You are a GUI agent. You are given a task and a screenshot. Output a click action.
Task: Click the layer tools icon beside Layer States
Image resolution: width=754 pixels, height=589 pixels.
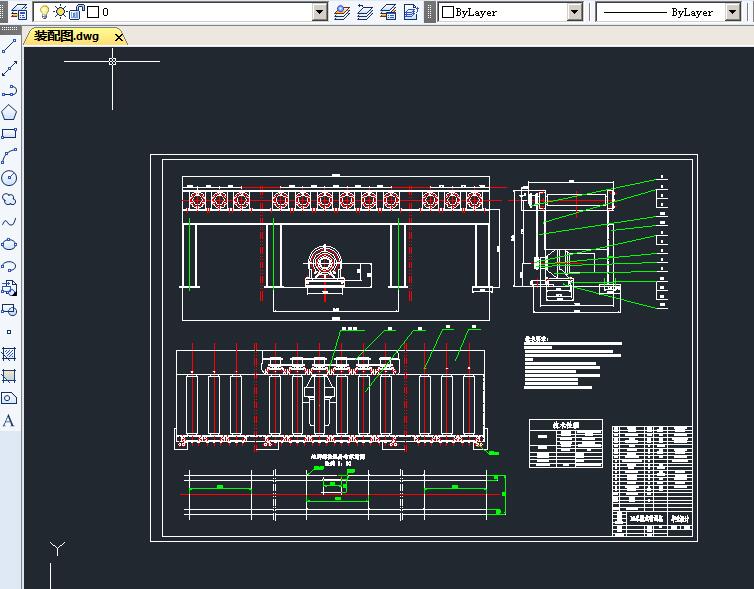tap(411, 12)
